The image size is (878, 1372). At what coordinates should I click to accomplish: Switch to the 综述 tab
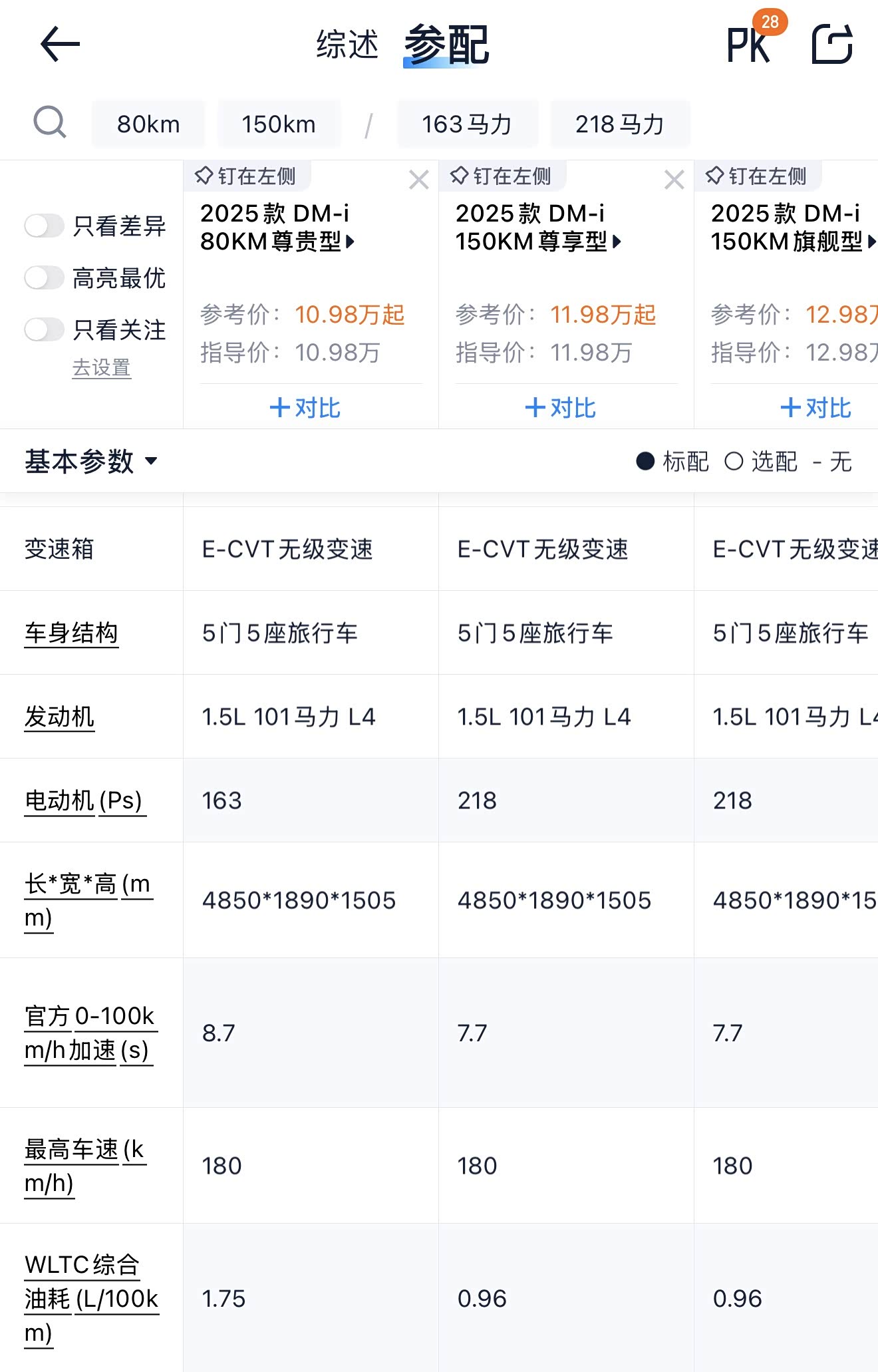click(347, 45)
